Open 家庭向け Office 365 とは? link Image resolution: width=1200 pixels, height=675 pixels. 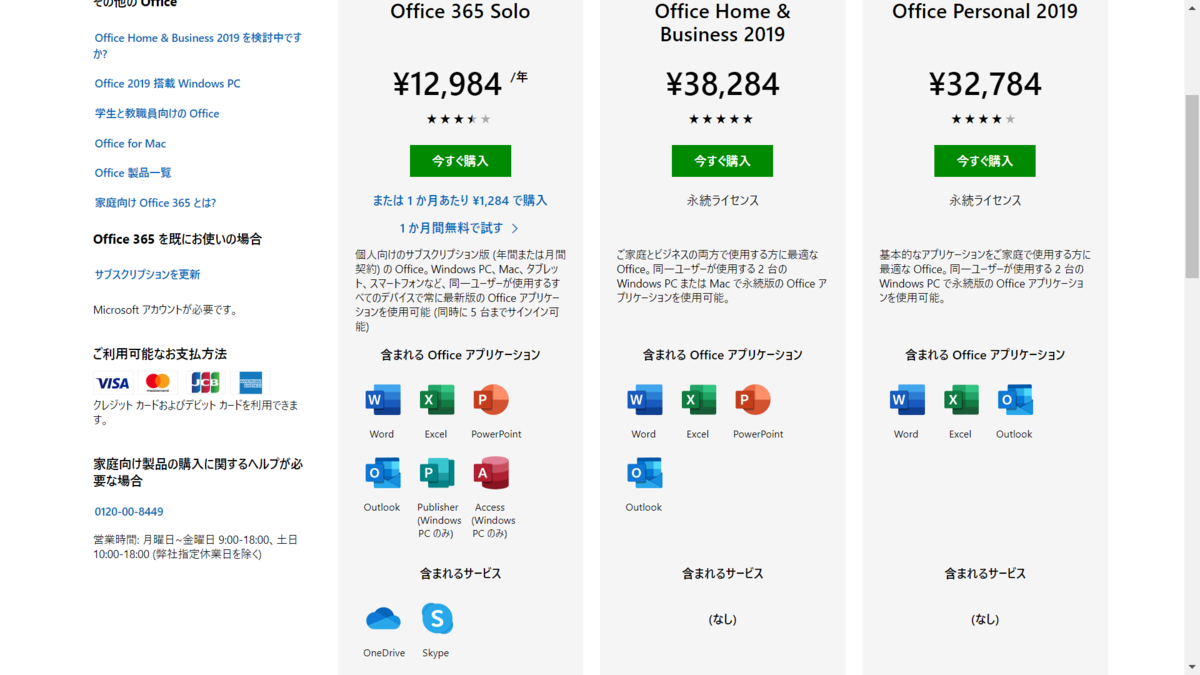(x=155, y=203)
